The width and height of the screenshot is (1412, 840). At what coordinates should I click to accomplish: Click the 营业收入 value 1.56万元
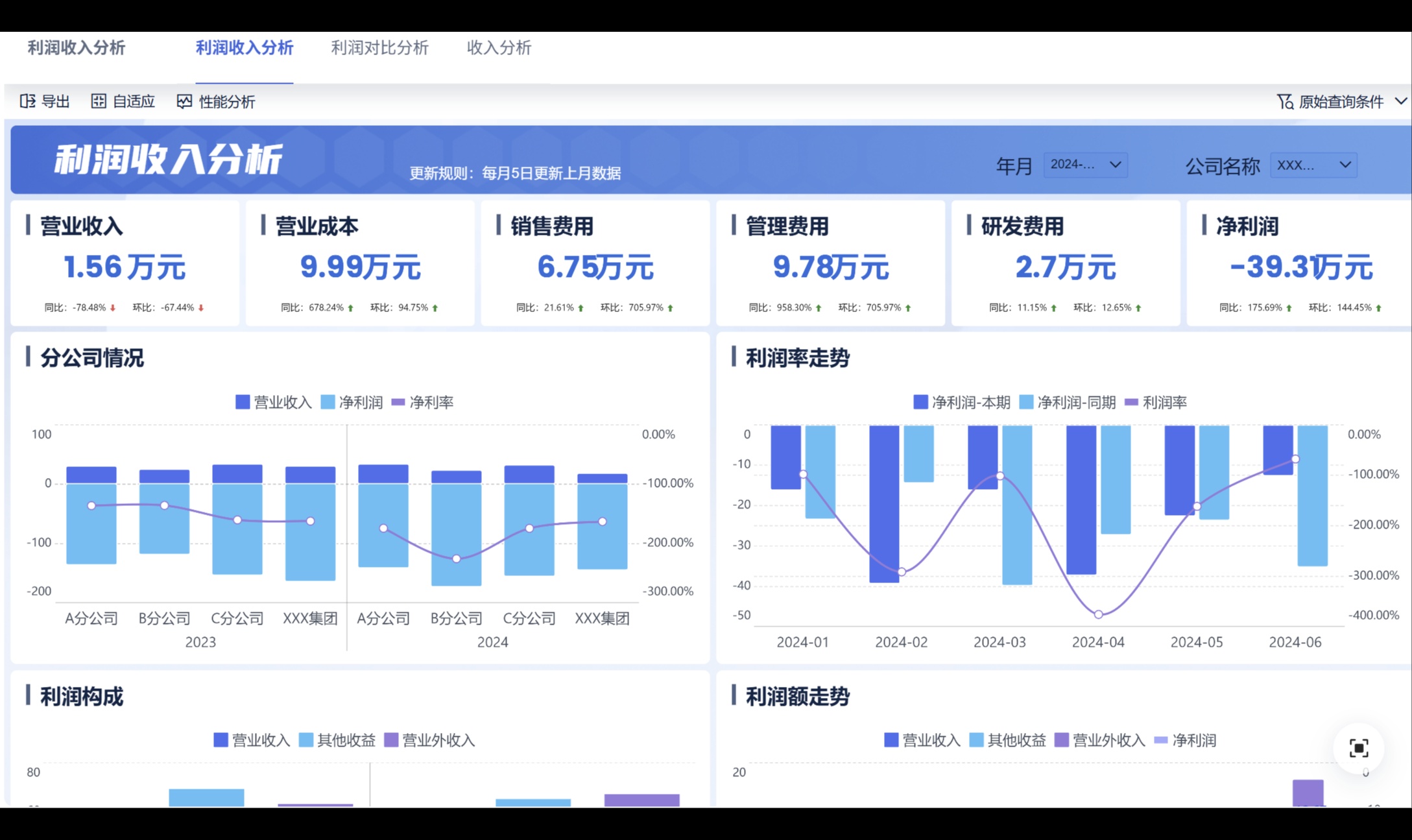click(x=125, y=267)
